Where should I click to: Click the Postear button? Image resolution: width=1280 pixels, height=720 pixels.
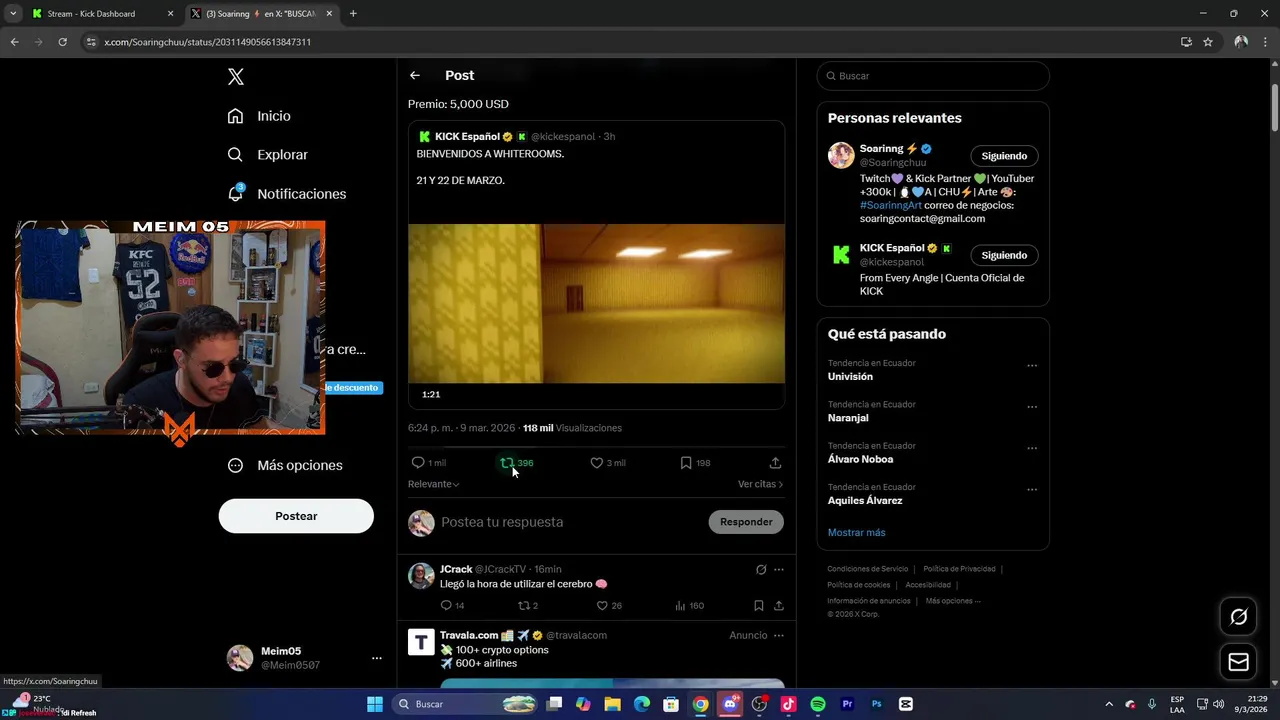(x=296, y=516)
